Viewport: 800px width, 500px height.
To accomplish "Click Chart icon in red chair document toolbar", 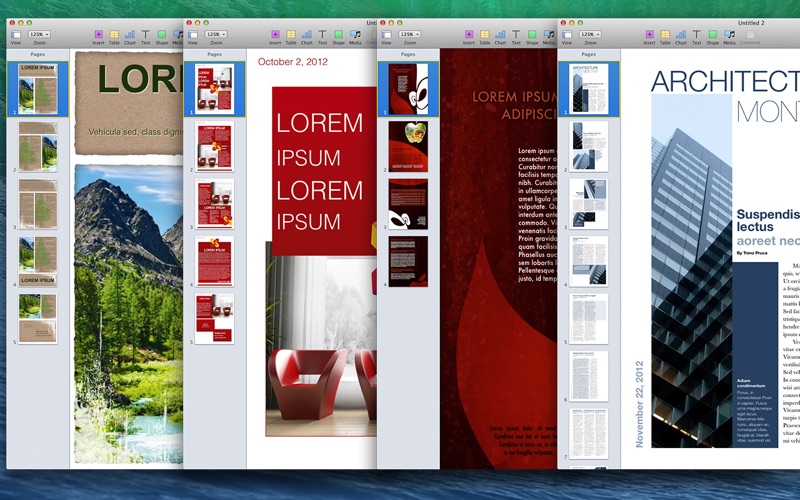I will tap(306, 36).
